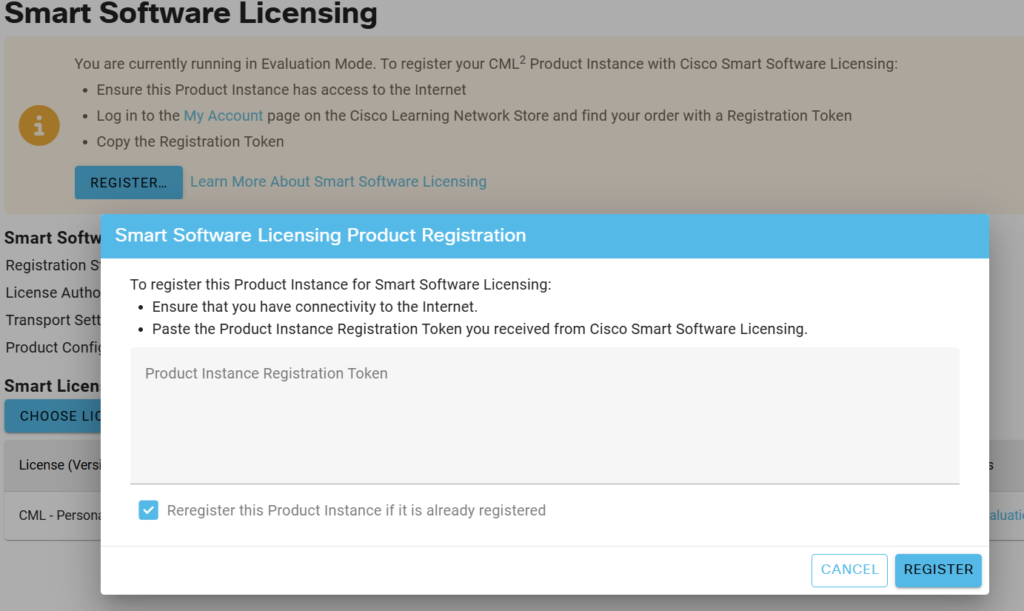Click the Reregister this Product Instance label
Viewport: 1024px width, 611px height.
[356, 510]
